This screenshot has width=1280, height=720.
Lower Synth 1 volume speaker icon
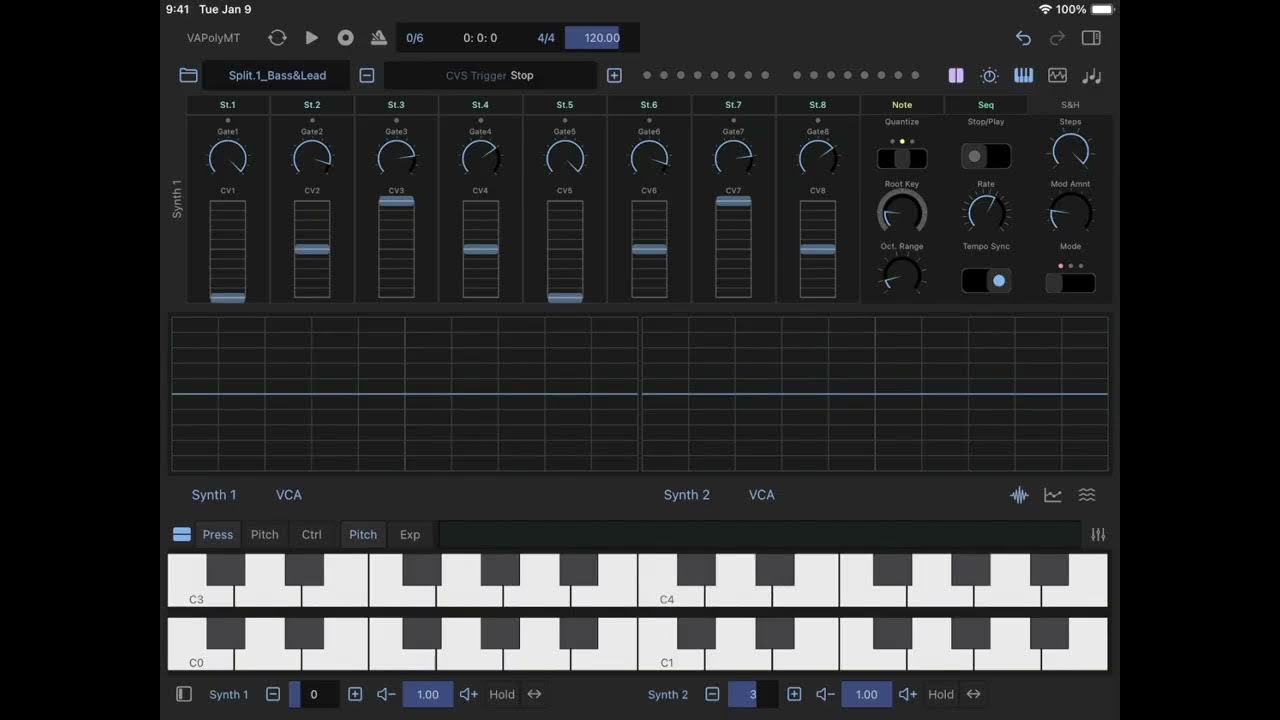[386, 694]
